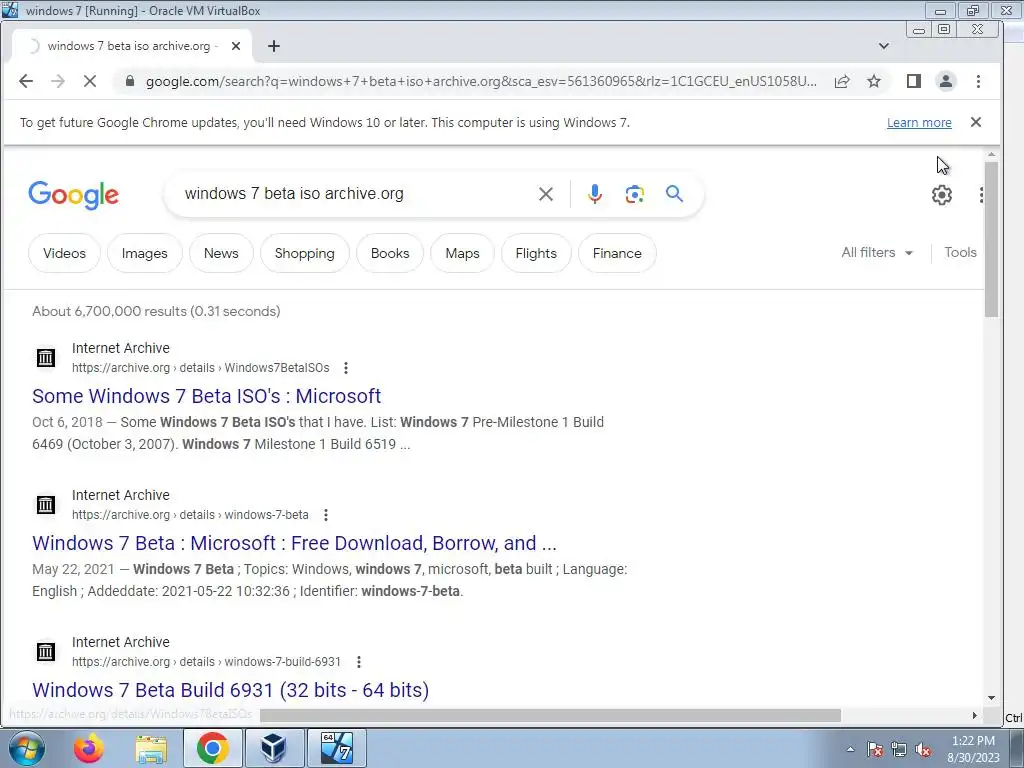Screen dimensions: 1024x768
Task: Open more options for windows-7-beta result
Action: pyautogui.click(x=325, y=515)
